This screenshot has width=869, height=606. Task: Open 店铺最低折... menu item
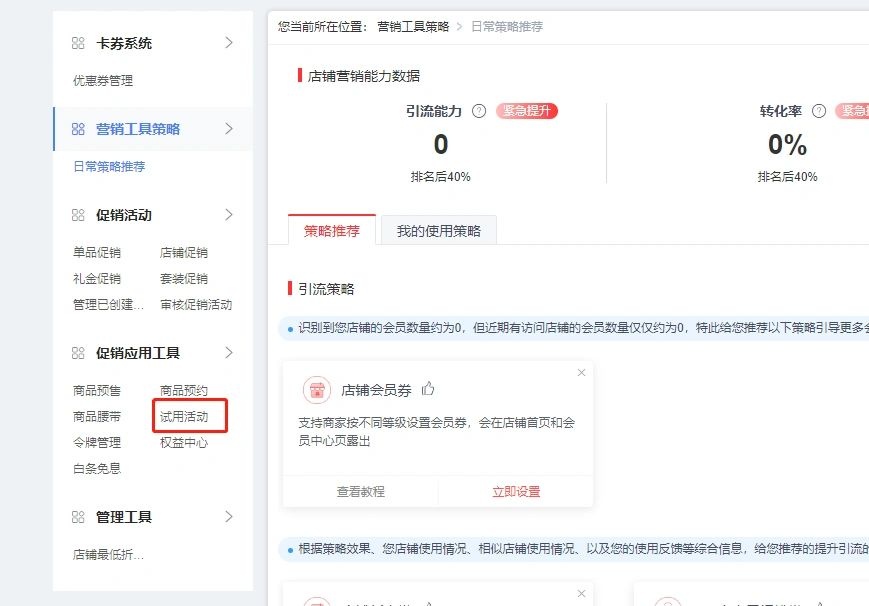[109, 555]
